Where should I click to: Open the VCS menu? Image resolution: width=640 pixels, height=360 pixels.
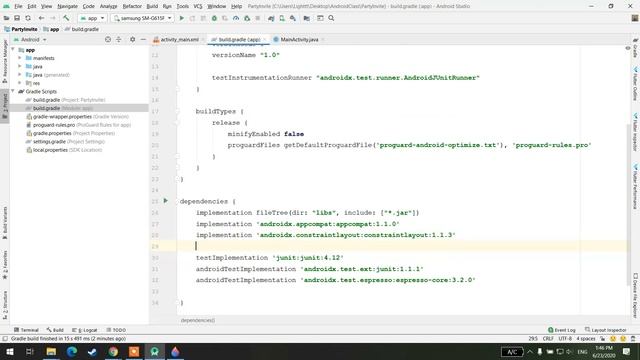[198, 6]
